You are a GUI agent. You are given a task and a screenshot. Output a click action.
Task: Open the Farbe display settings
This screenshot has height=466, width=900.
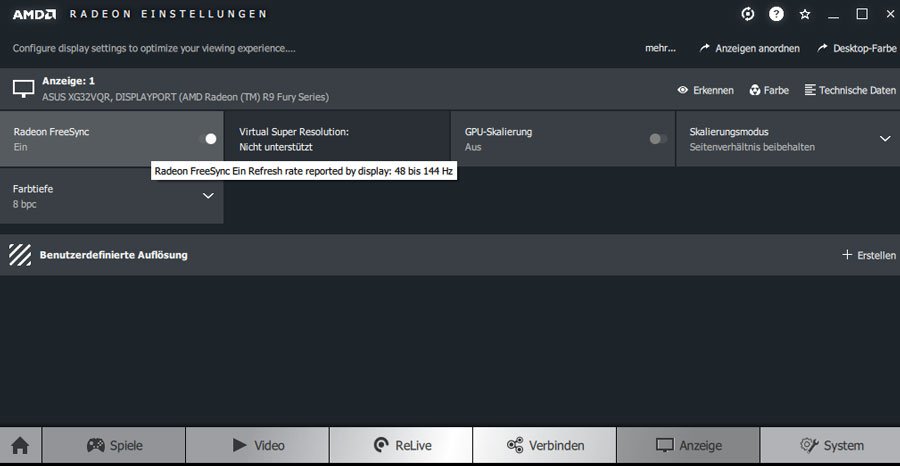[x=776, y=90]
